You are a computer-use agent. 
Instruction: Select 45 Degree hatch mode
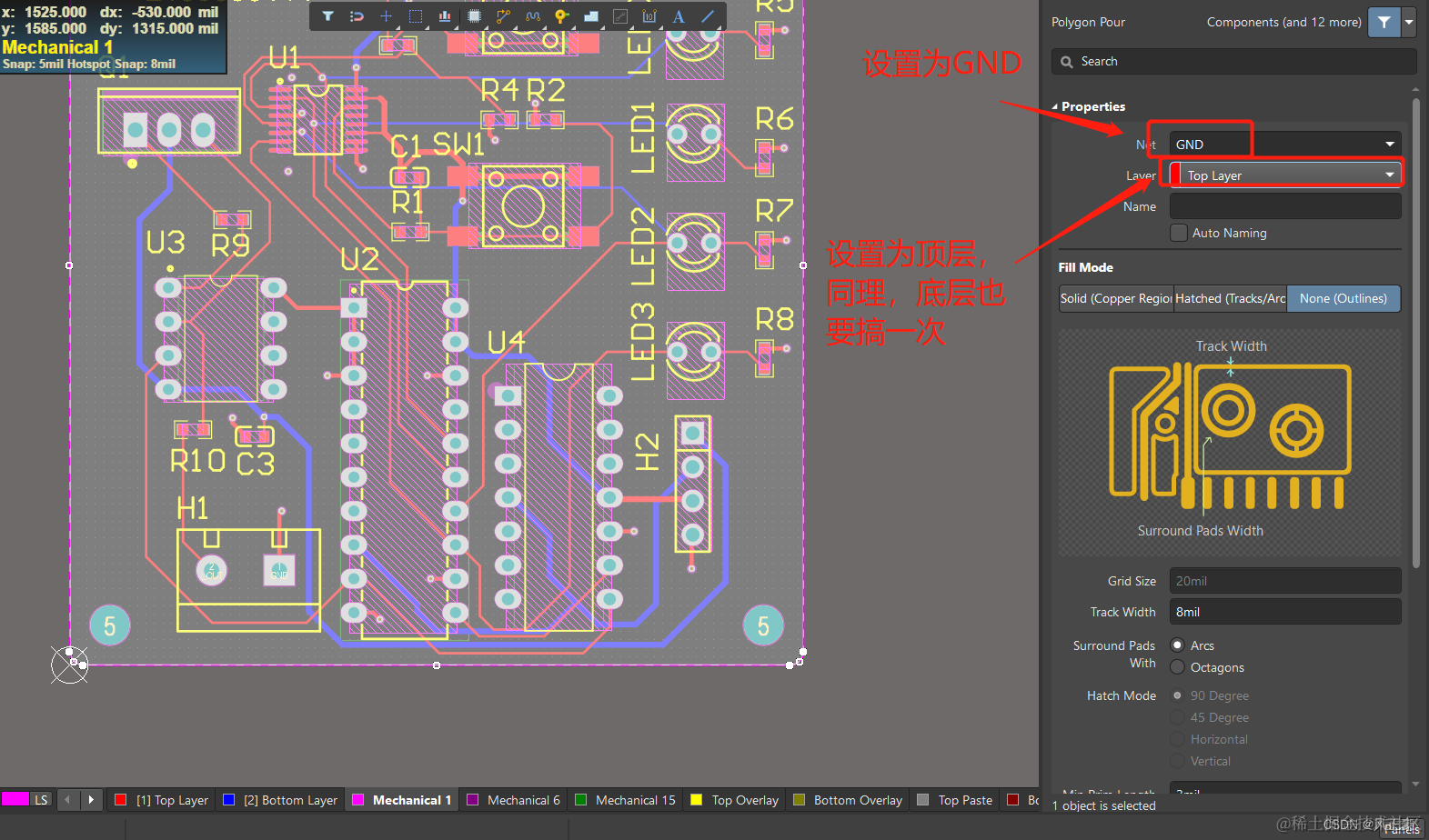click(x=1177, y=717)
